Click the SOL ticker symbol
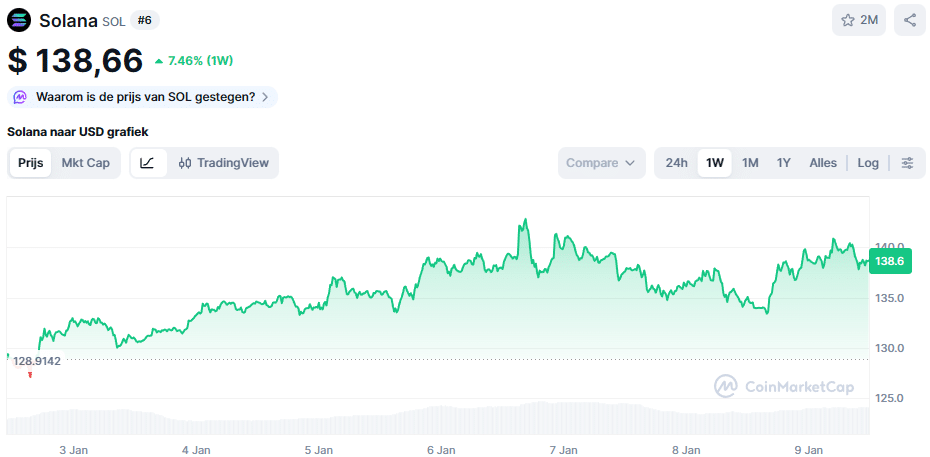The width and height of the screenshot is (930, 457). point(114,22)
